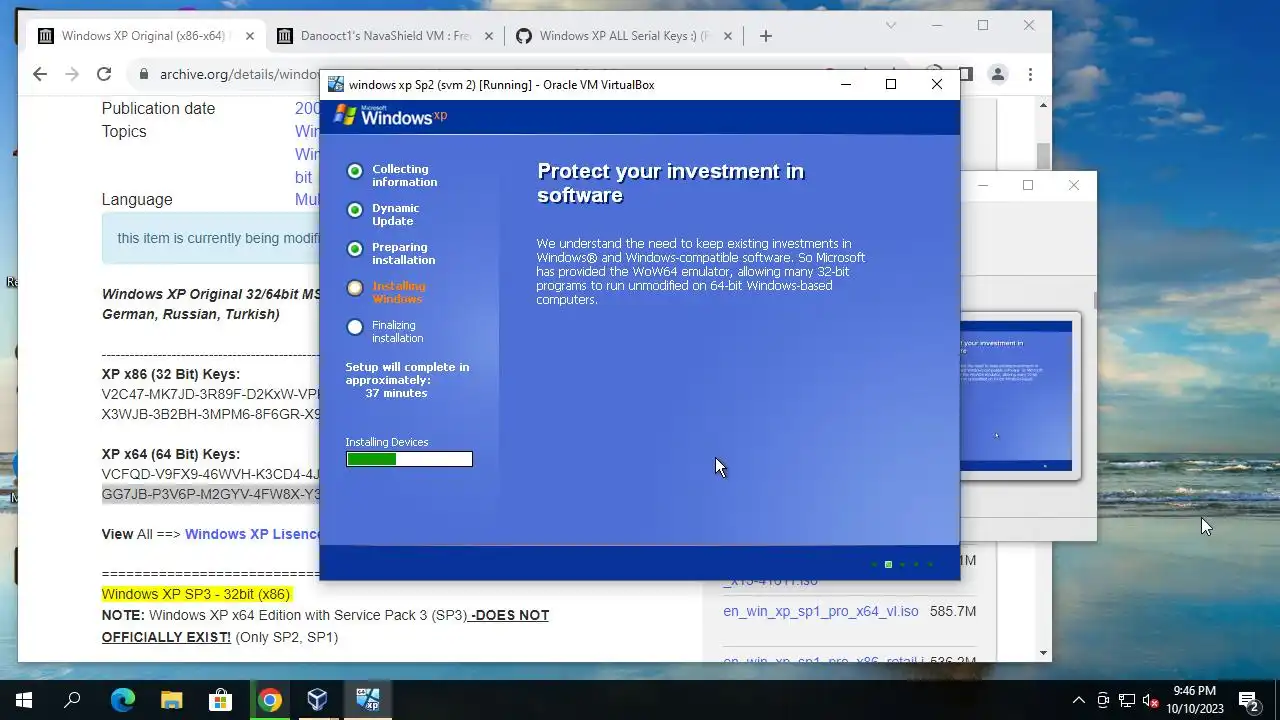This screenshot has width=1280, height=720.
Task: Click the lit setup slide dot indicator
Action: [888, 564]
